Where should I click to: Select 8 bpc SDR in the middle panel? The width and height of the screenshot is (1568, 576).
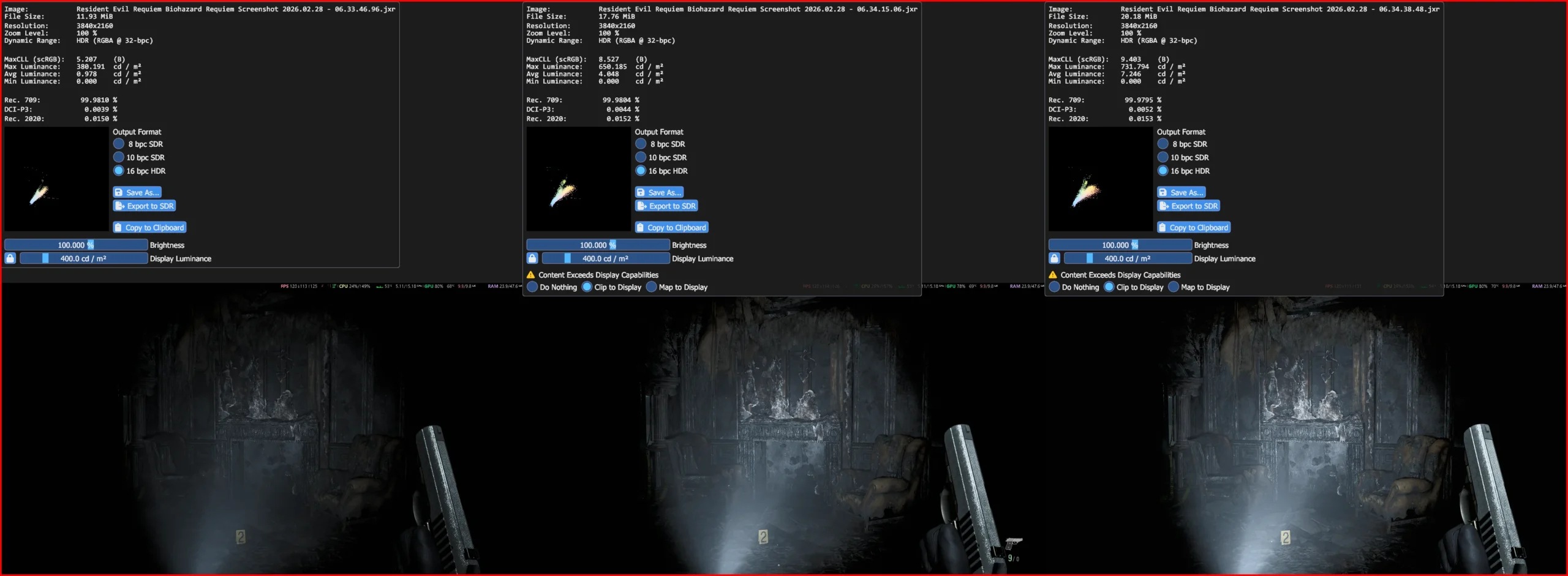tap(641, 144)
